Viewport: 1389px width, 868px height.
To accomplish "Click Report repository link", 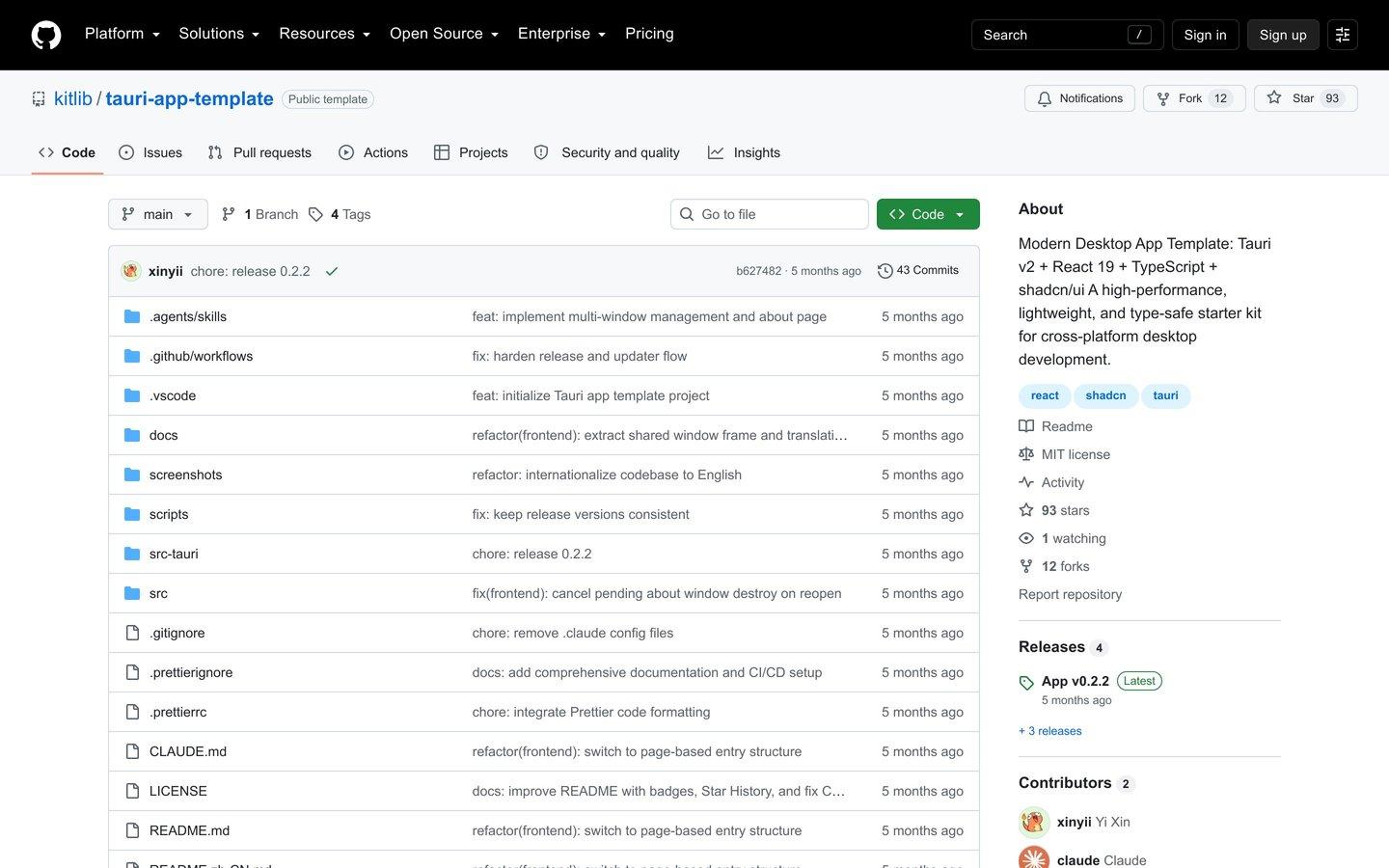I will pyautogui.click(x=1070, y=594).
